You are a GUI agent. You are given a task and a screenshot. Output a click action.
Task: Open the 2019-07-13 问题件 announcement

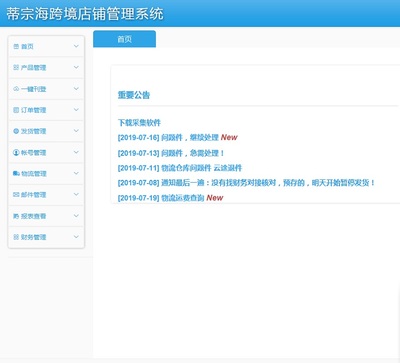(x=171, y=153)
